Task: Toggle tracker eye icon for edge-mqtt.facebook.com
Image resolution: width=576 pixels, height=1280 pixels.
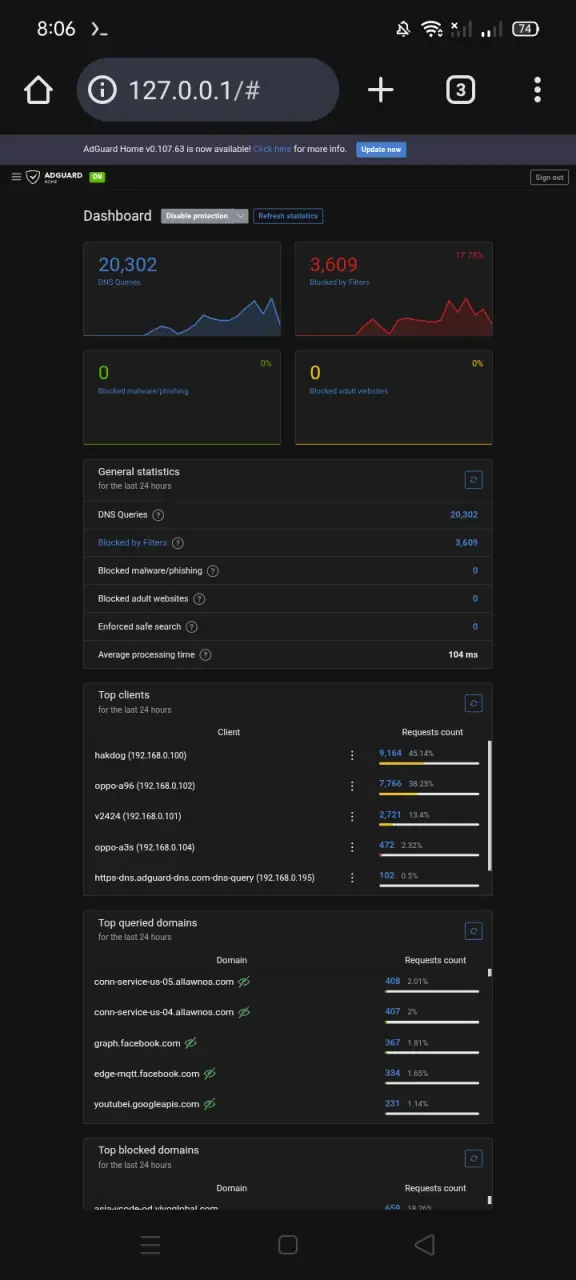Action: 210,1074
